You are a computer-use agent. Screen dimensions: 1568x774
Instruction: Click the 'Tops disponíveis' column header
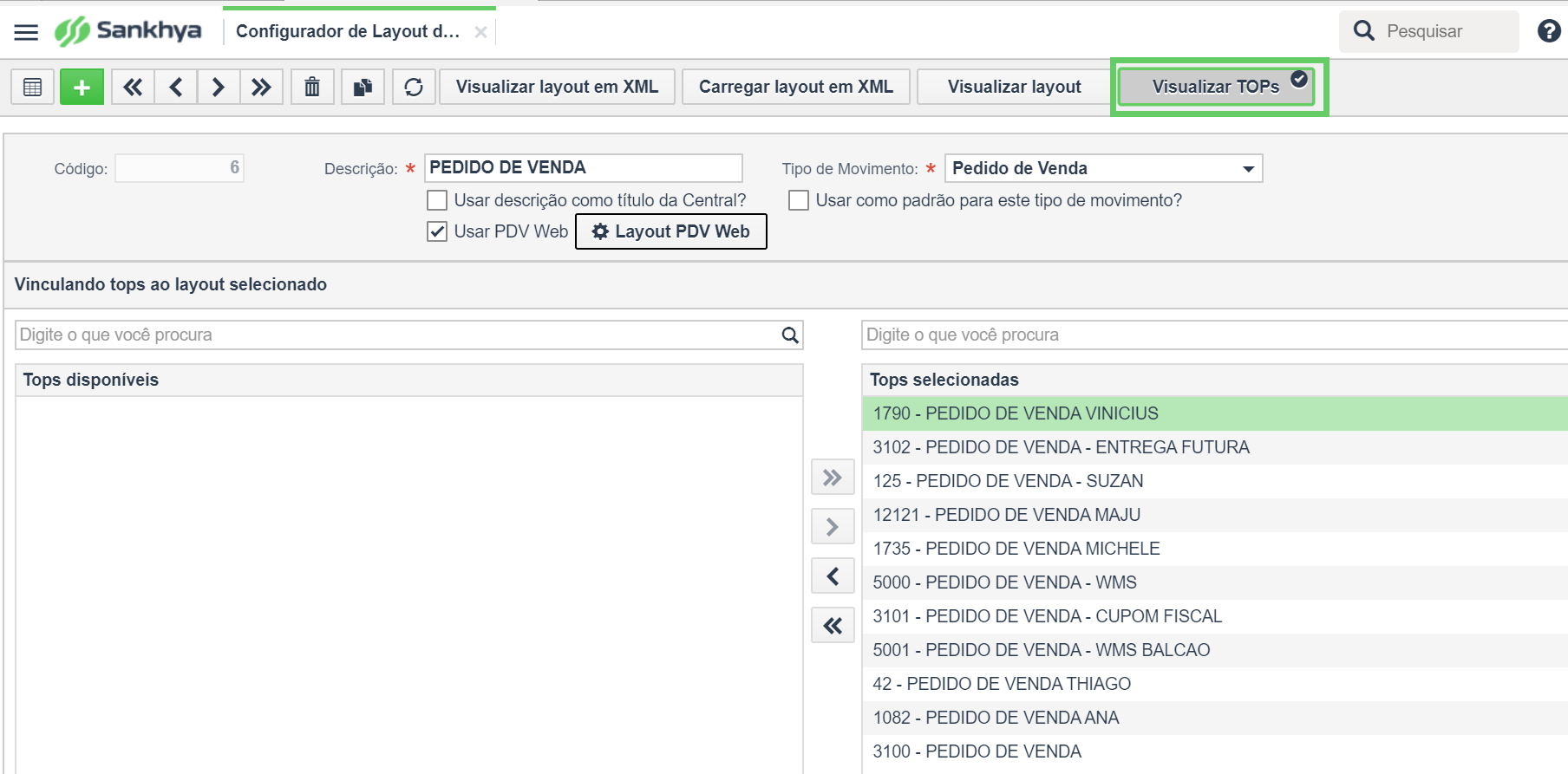[x=409, y=380]
